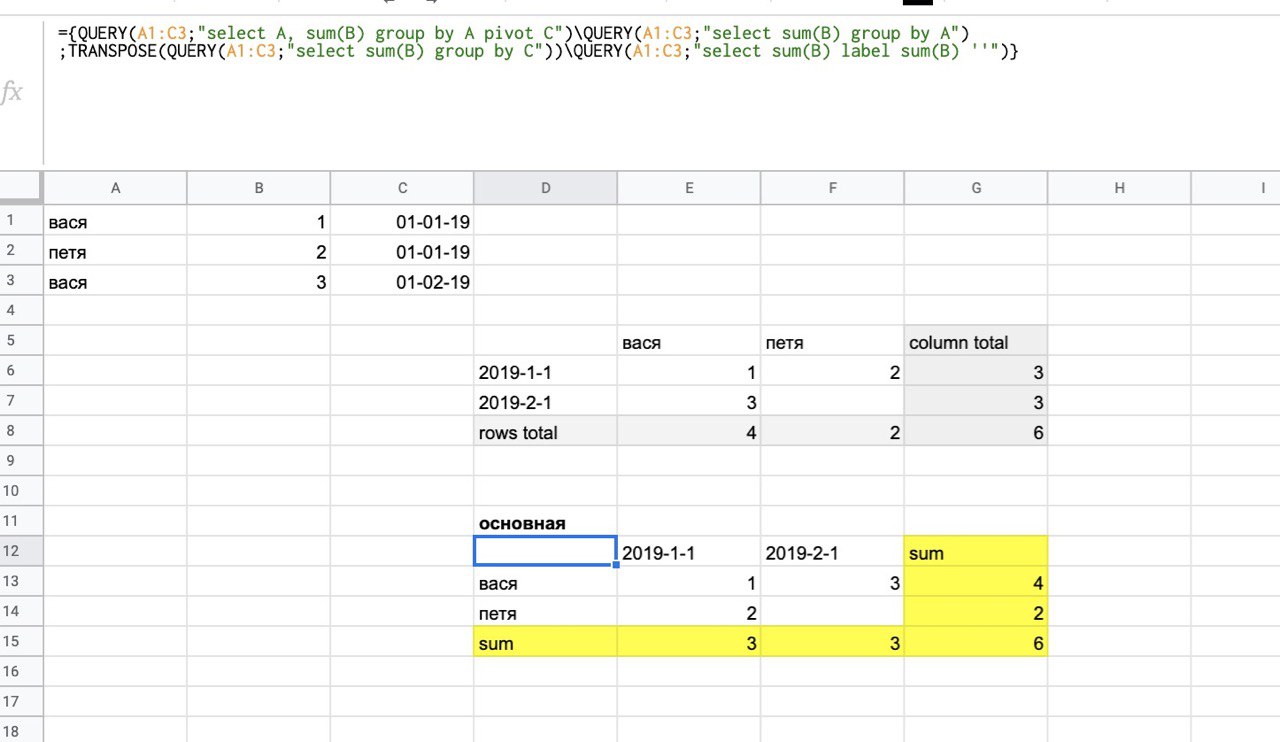Screen dimensions: 1280x742
Task: Select column A header
Action: 115,188
